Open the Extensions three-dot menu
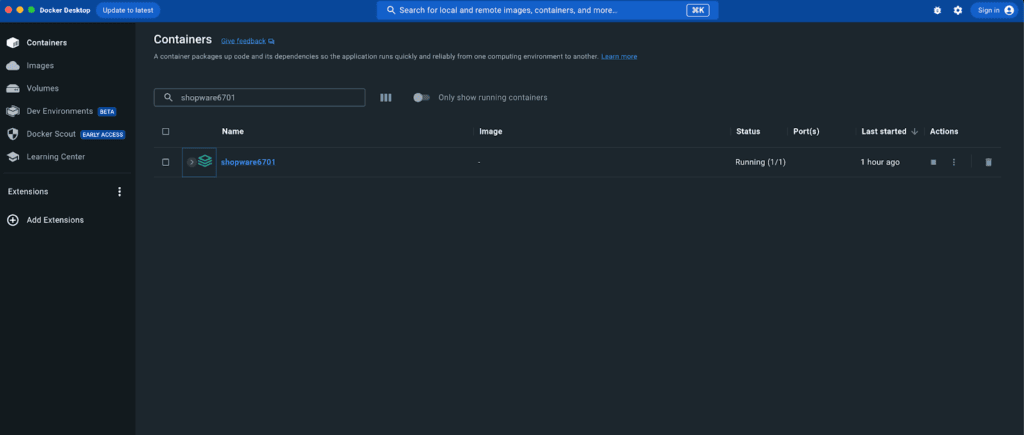1024x435 pixels. (x=119, y=191)
